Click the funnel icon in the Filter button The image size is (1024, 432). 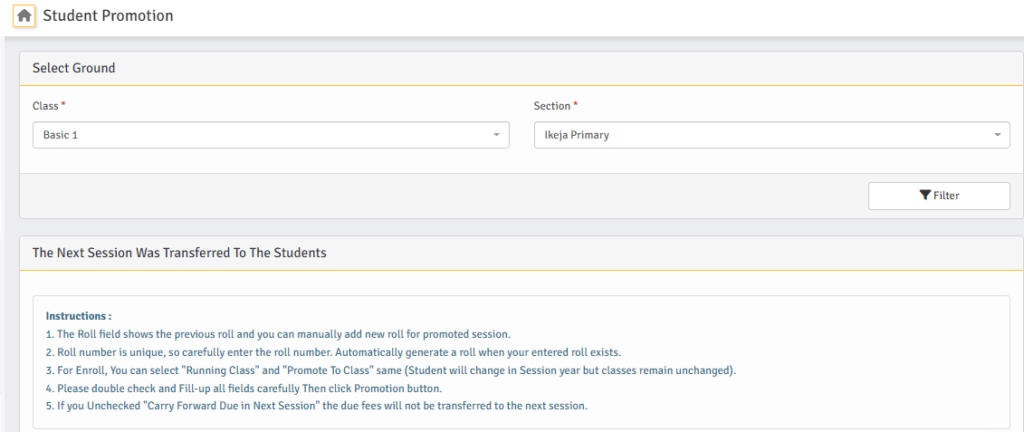(x=924, y=196)
